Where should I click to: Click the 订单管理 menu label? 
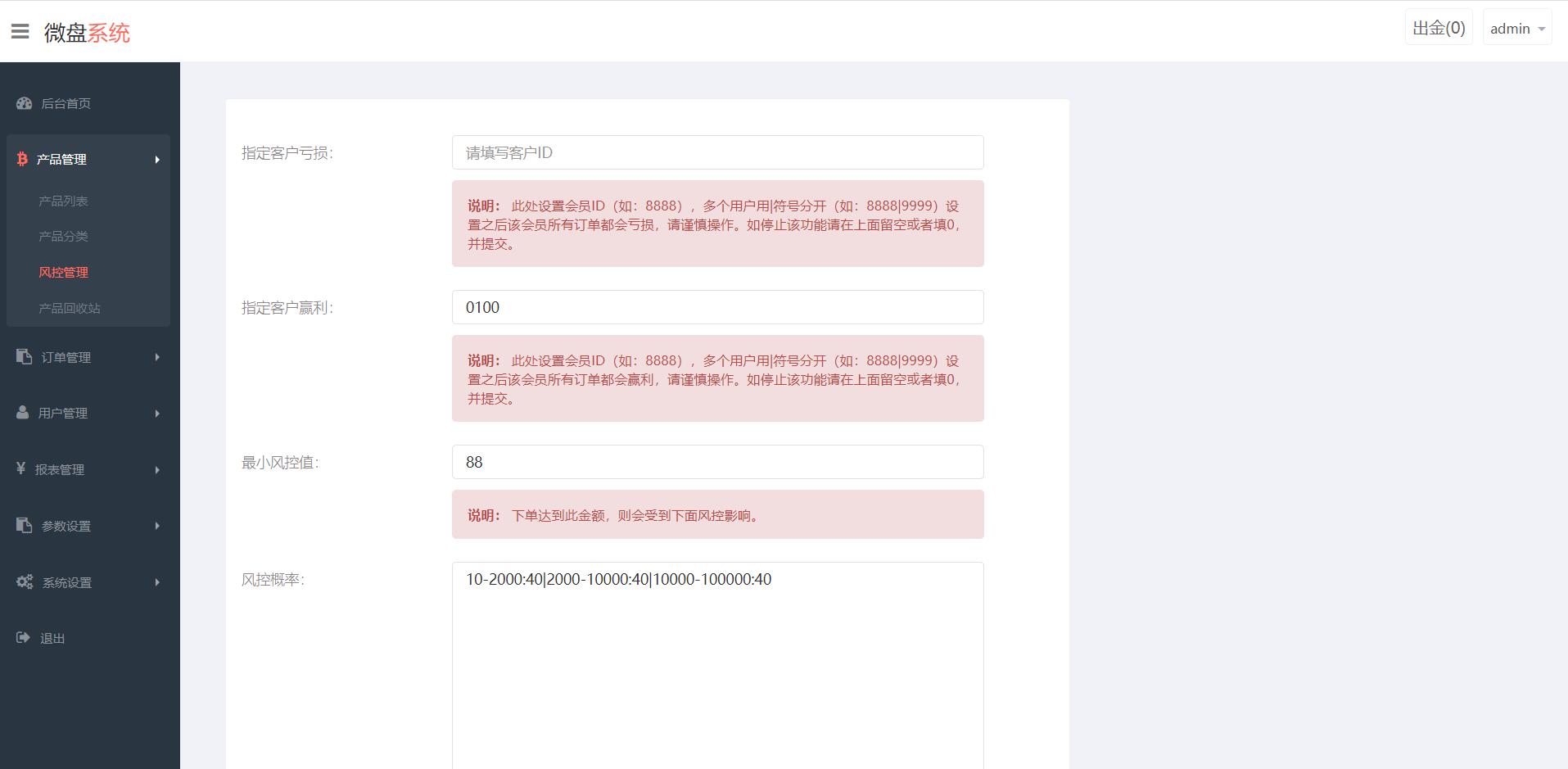pyautogui.click(x=66, y=357)
